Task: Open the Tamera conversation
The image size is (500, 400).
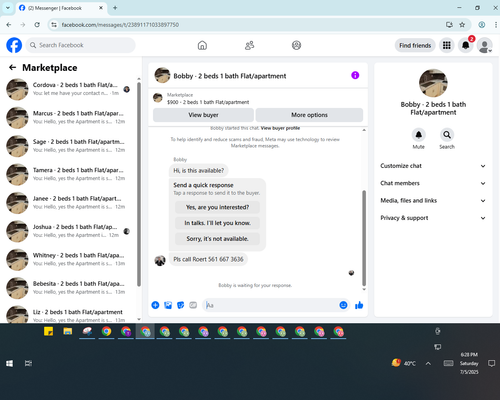Action: pyautogui.click(x=69, y=174)
